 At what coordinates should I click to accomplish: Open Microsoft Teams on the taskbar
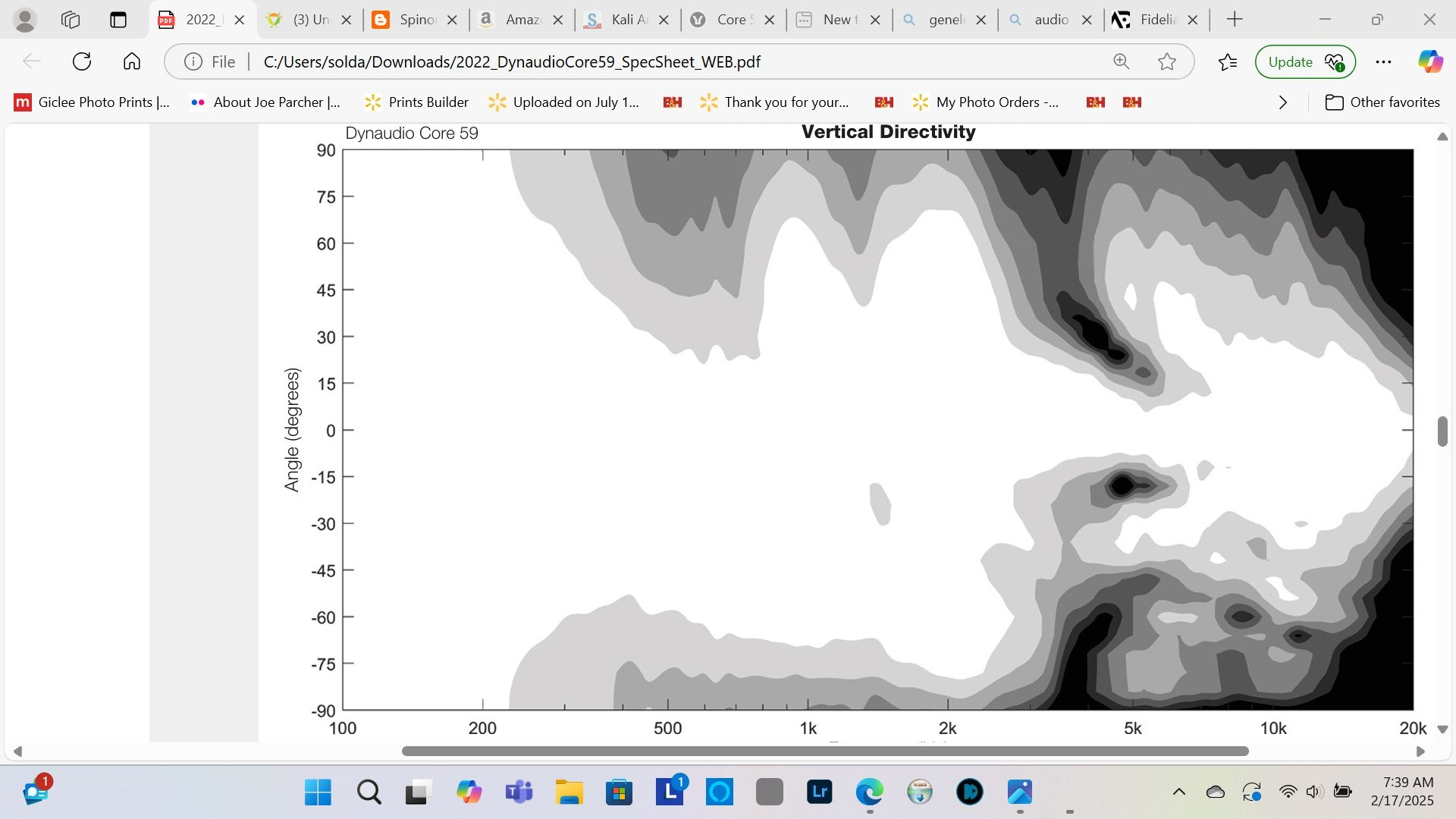point(519,792)
